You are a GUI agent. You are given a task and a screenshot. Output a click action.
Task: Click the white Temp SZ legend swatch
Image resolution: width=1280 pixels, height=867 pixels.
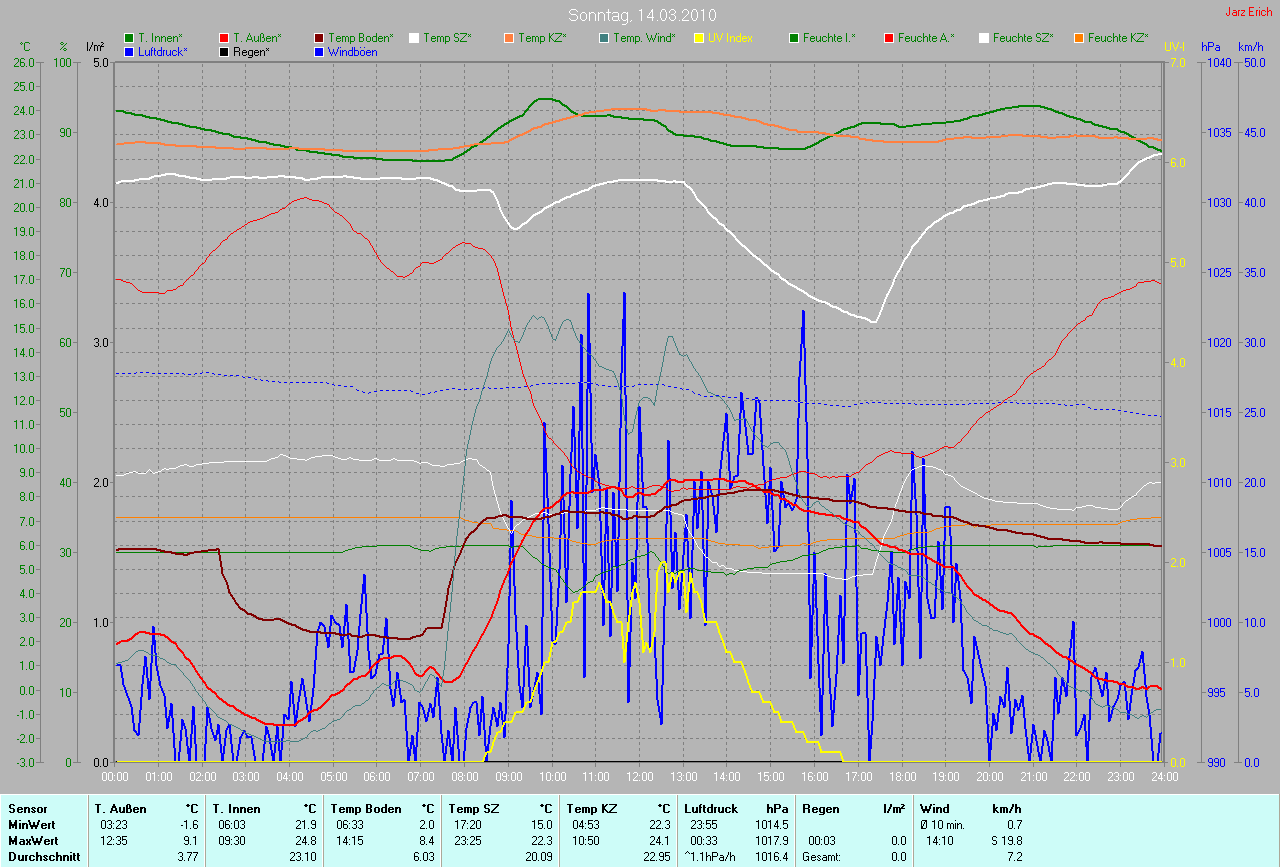click(414, 38)
